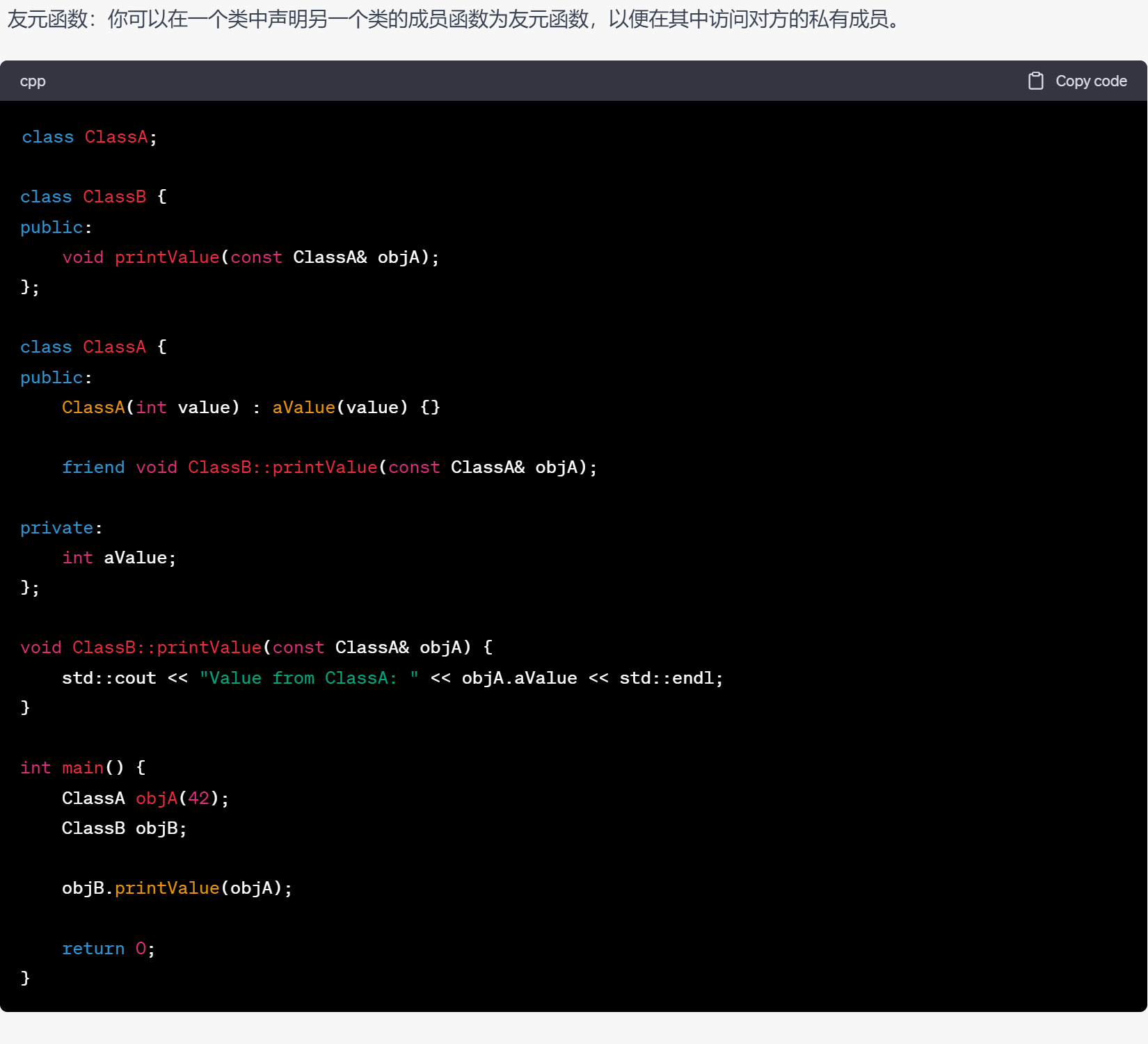Click the clipboard copy icon
Viewport: 1148px width, 1044px height.
[1035, 81]
